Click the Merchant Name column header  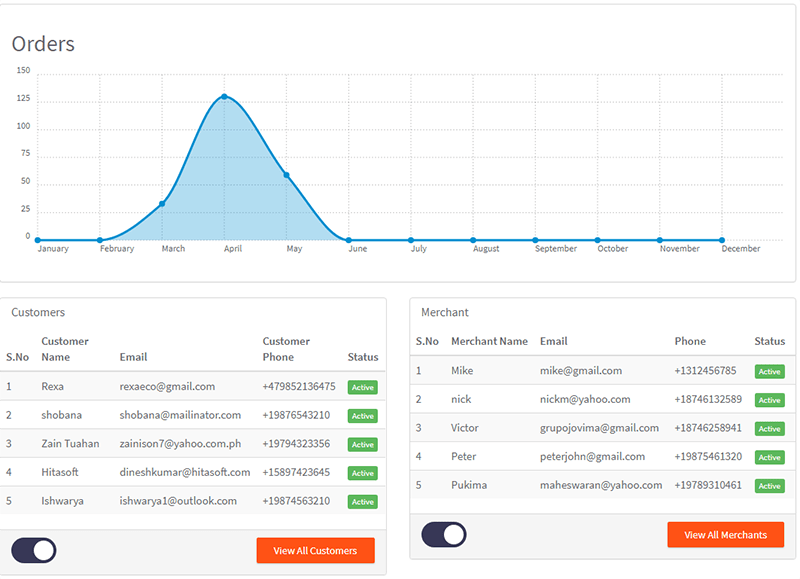[489, 341]
